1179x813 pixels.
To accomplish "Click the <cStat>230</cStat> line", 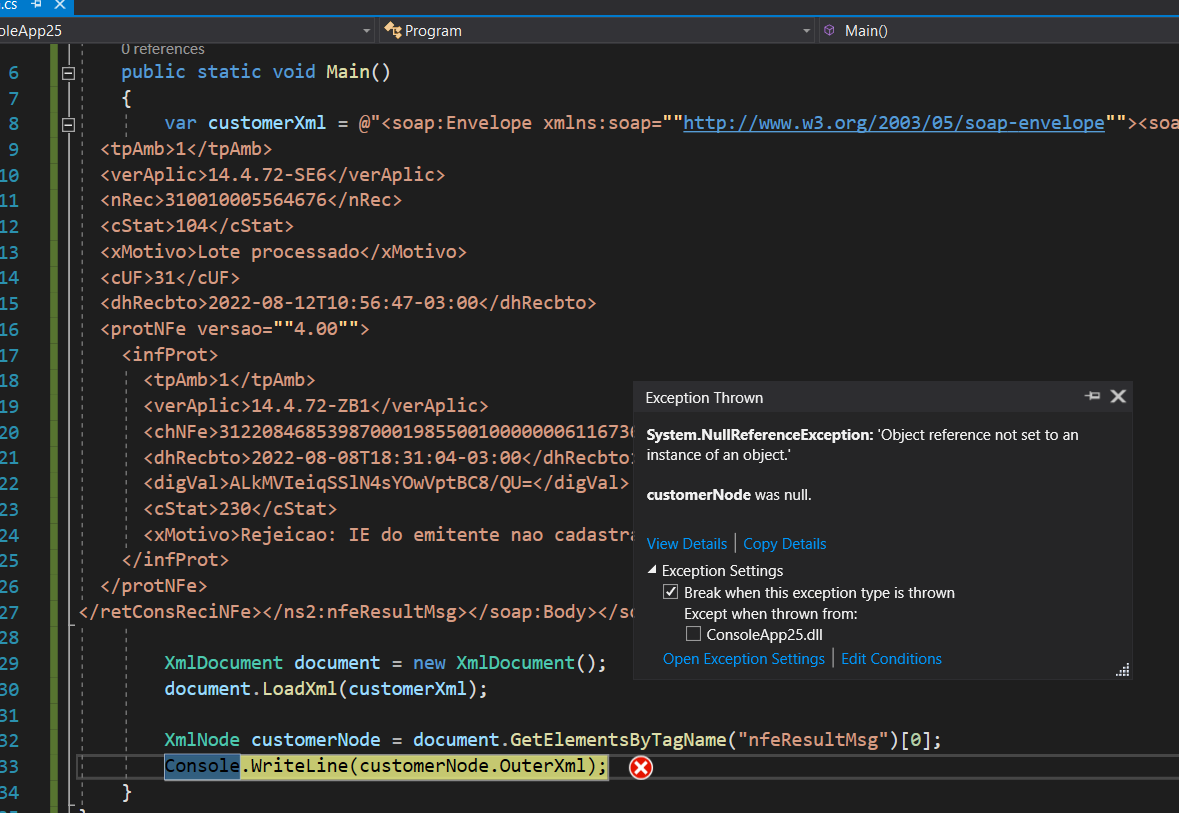I will click(x=240, y=509).
